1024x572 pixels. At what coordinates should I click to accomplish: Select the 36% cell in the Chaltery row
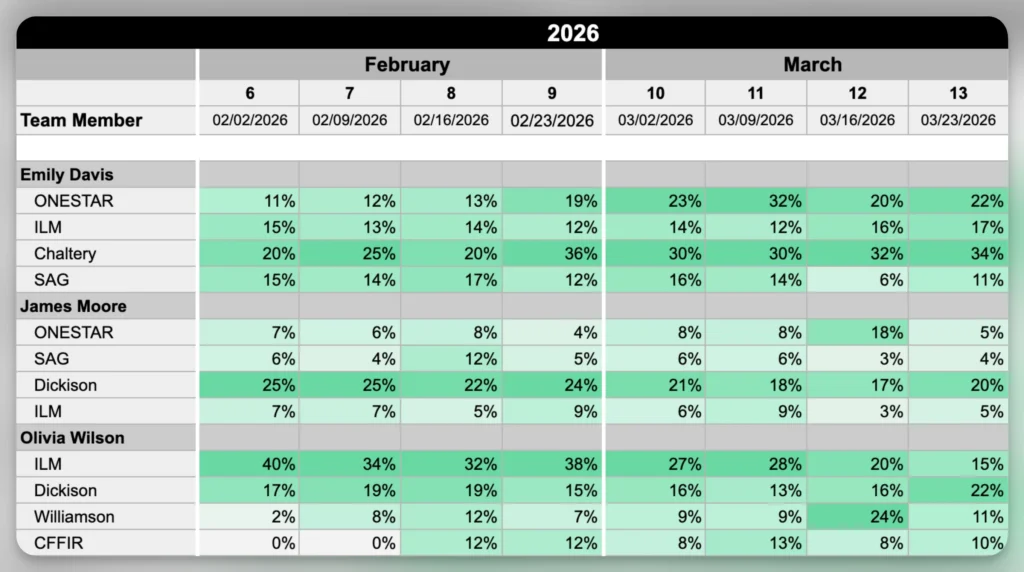coord(553,253)
